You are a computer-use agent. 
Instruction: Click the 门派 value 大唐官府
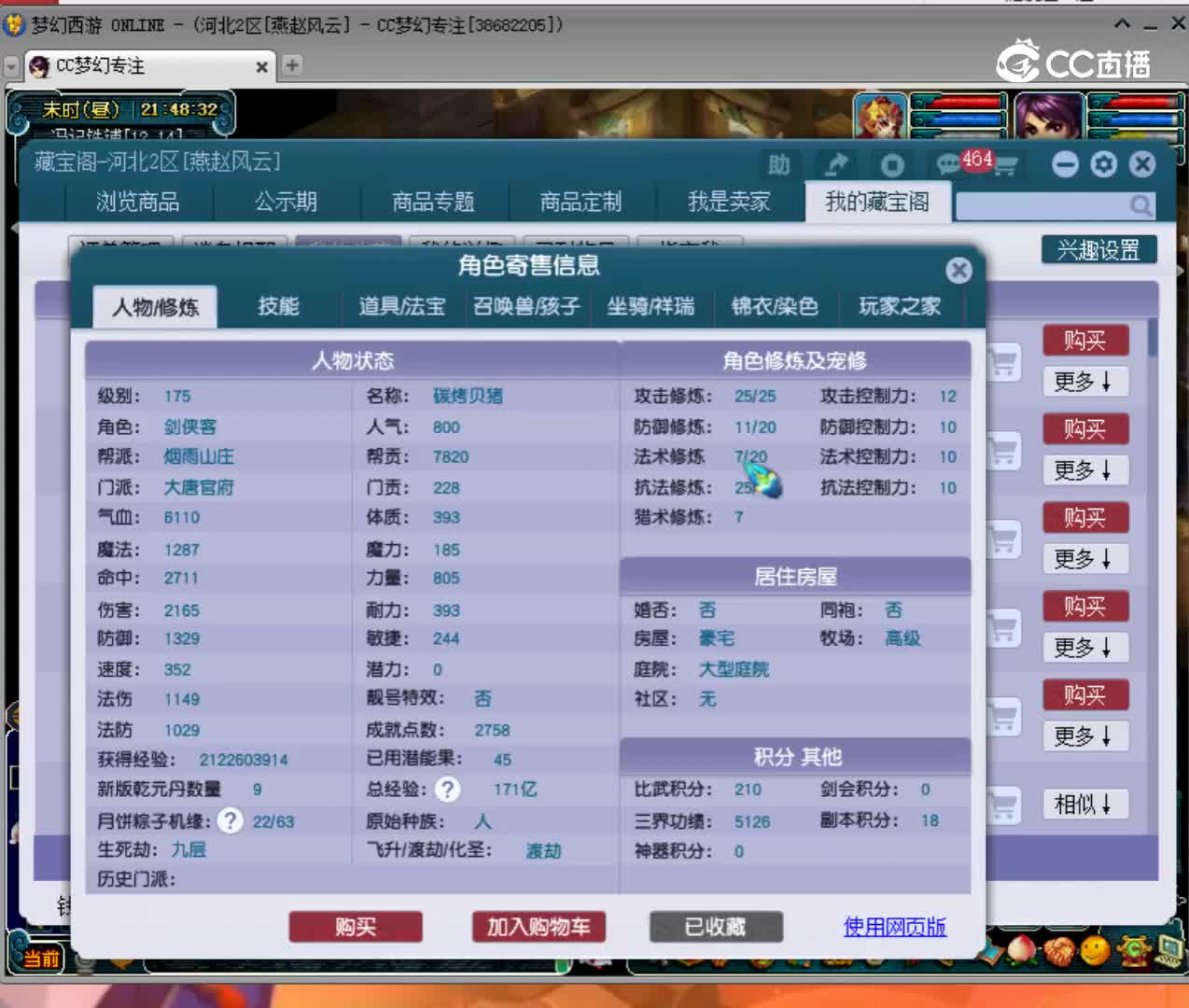[199, 487]
